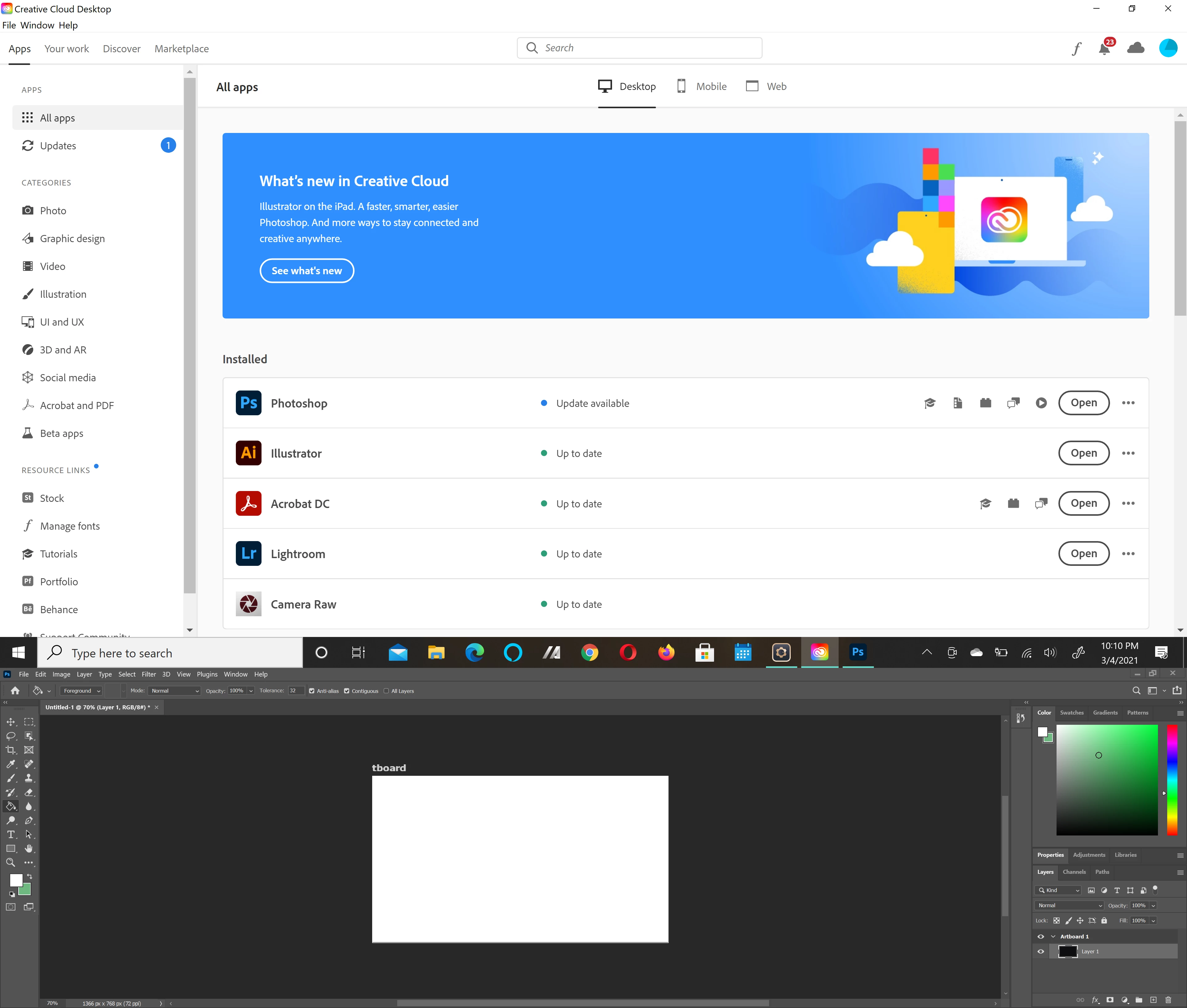Choose the Lasso tool
Viewport: 1187px width, 1008px height.
pyautogui.click(x=11, y=736)
